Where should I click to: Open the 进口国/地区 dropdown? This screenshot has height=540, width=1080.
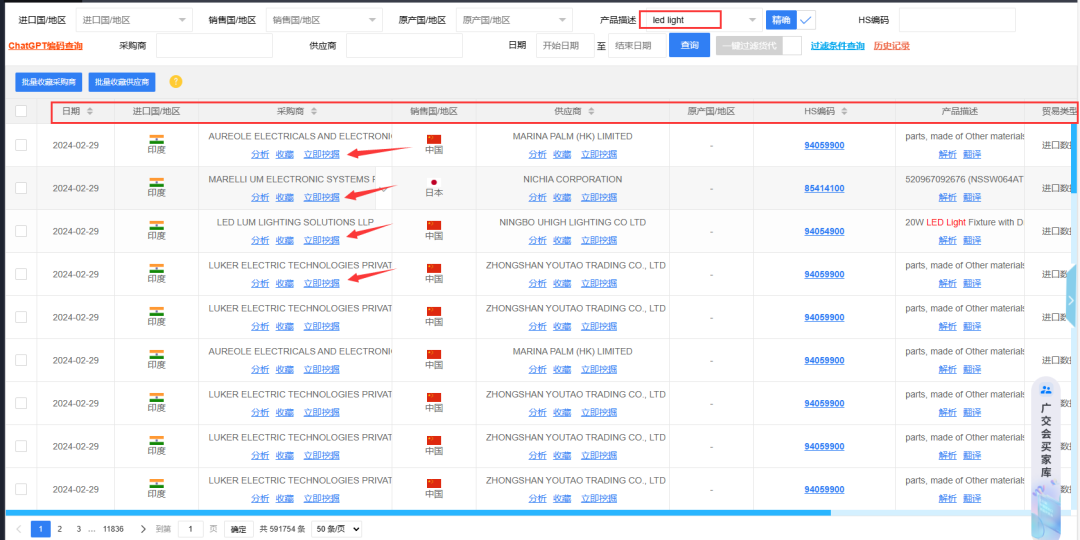[134, 20]
